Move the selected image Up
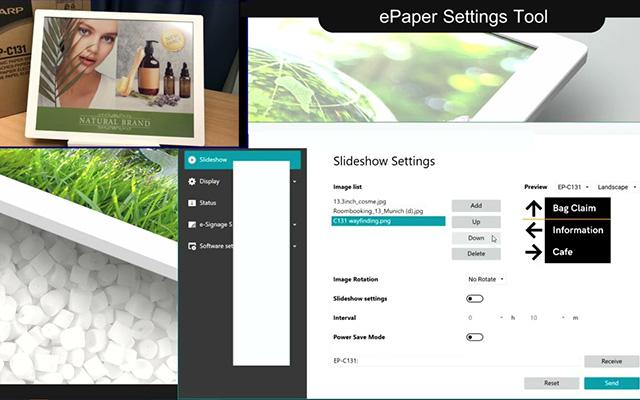This screenshot has height=400, width=640. point(476,221)
